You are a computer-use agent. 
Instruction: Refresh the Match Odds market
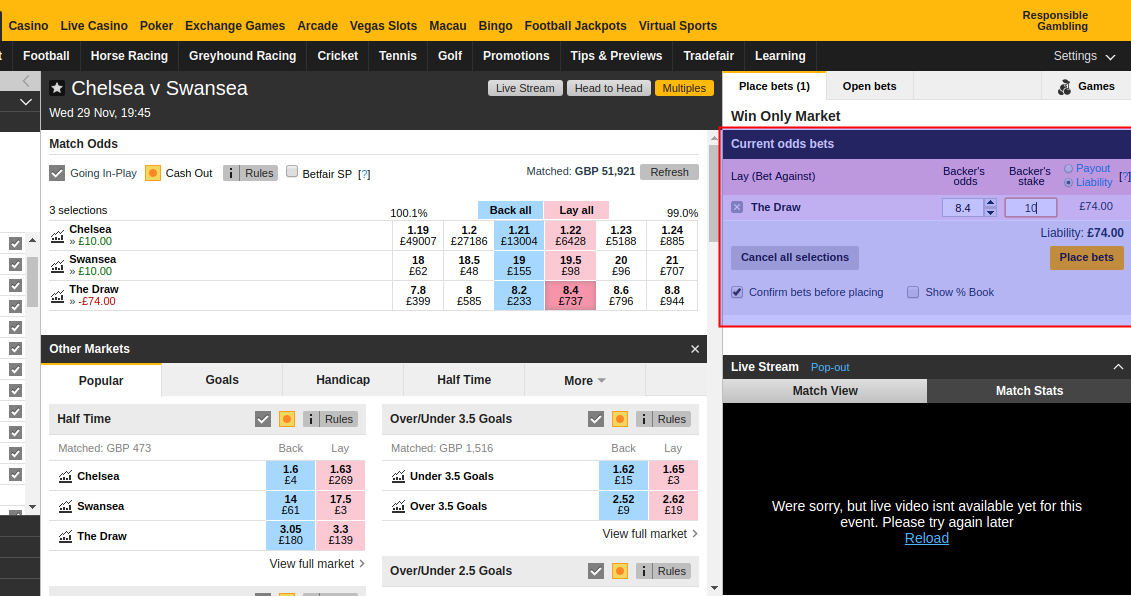point(669,172)
